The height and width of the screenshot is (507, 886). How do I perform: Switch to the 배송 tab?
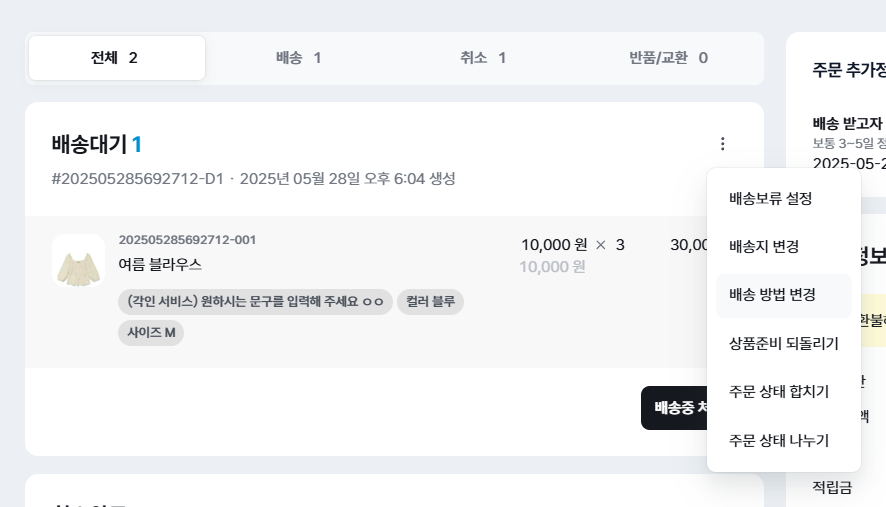(299, 58)
